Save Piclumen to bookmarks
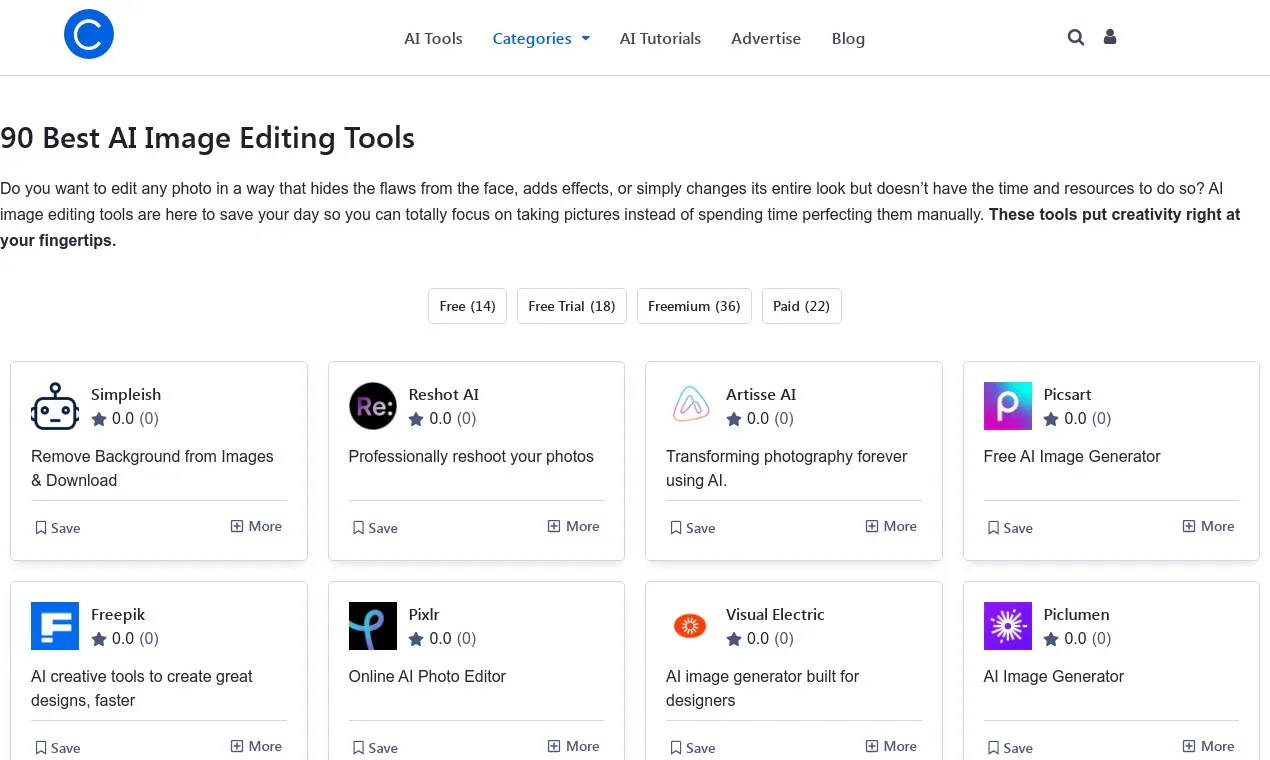 click(x=1010, y=748)
